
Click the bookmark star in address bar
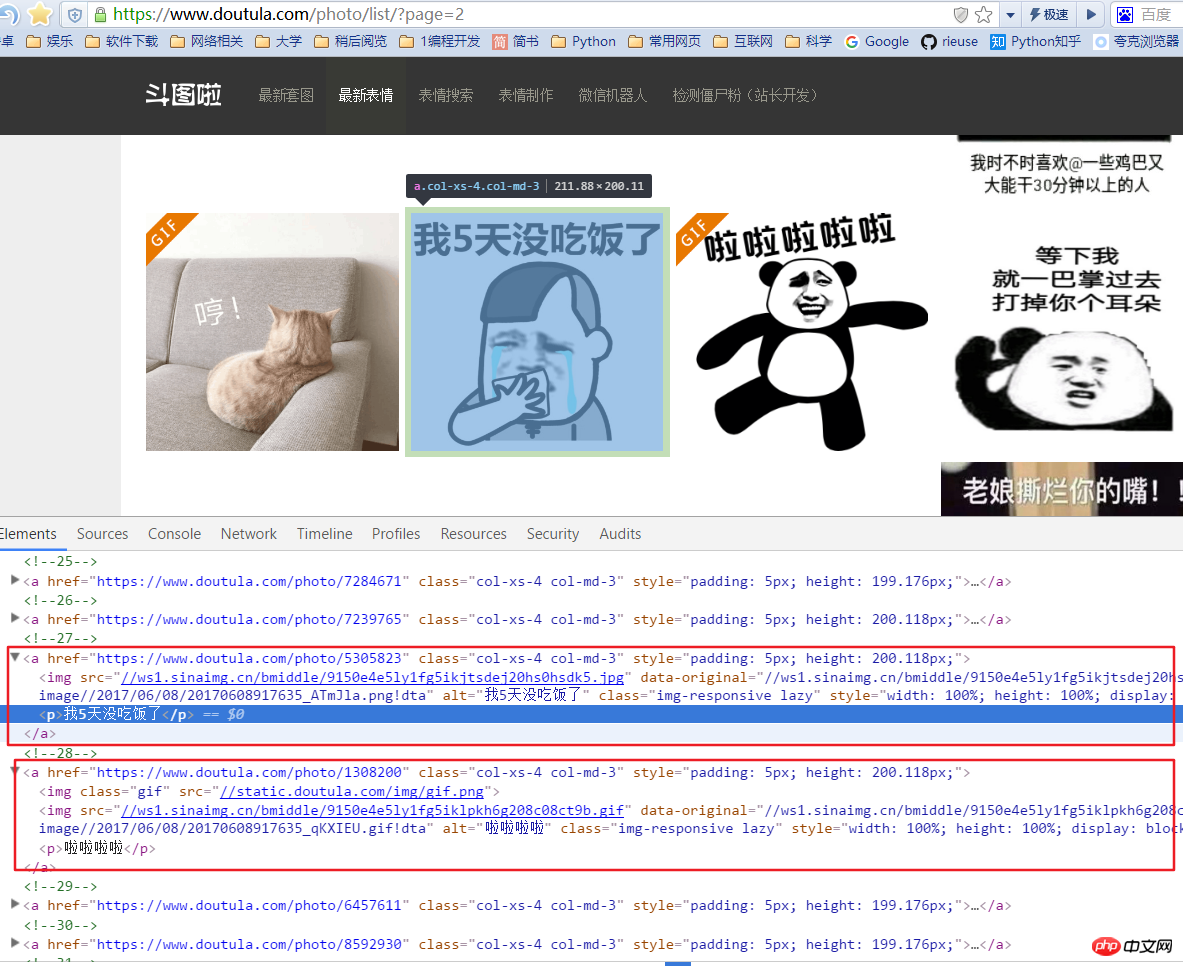pyautogui.click(x=983, y=15)
